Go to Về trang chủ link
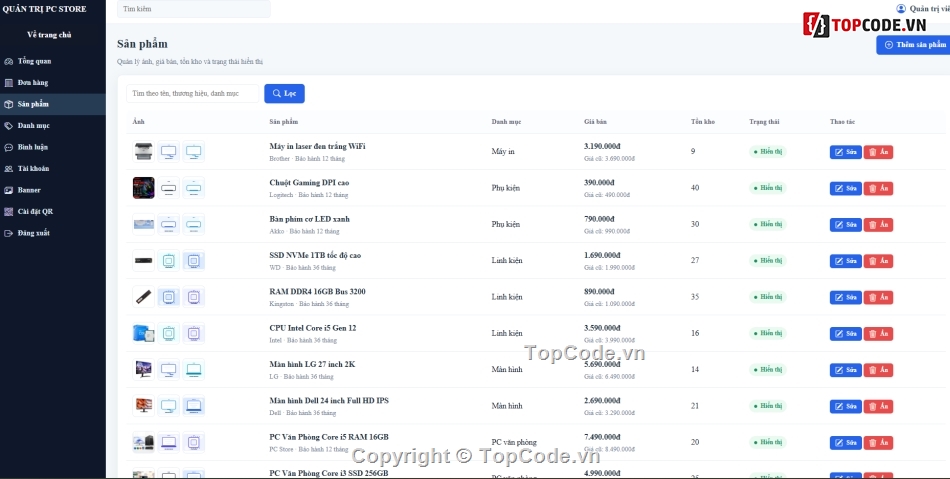Screen dimensions: 950x479 coord(49,35)
